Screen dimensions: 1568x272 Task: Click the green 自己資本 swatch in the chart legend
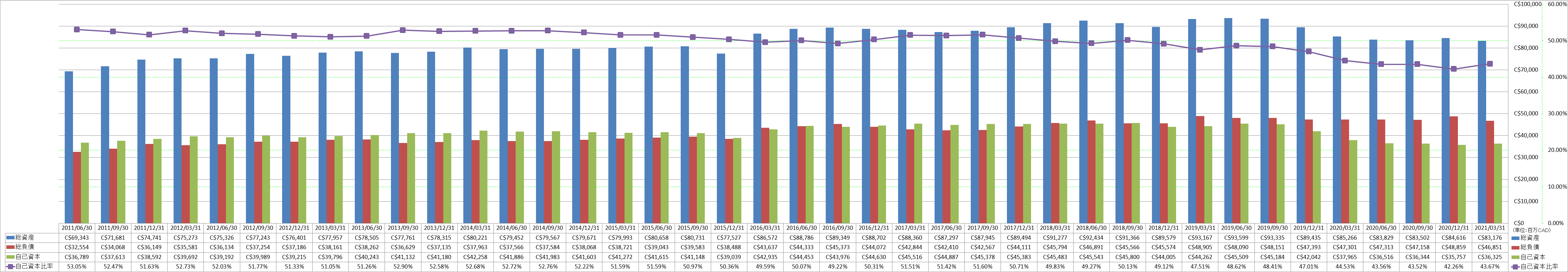pyautogui.click(x=1516, y=257)
